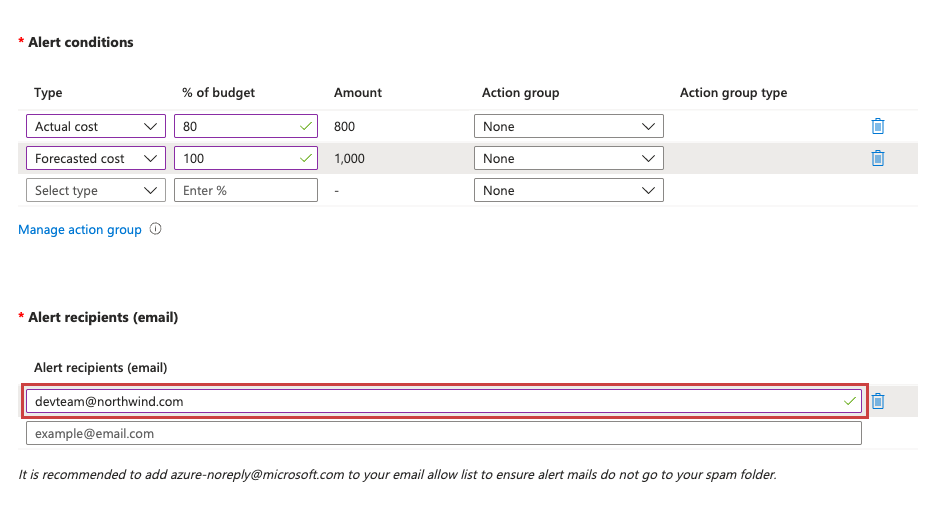936x518 pixels.
Task: Click the Enter % input field
Action: click(x=245, y=190)
